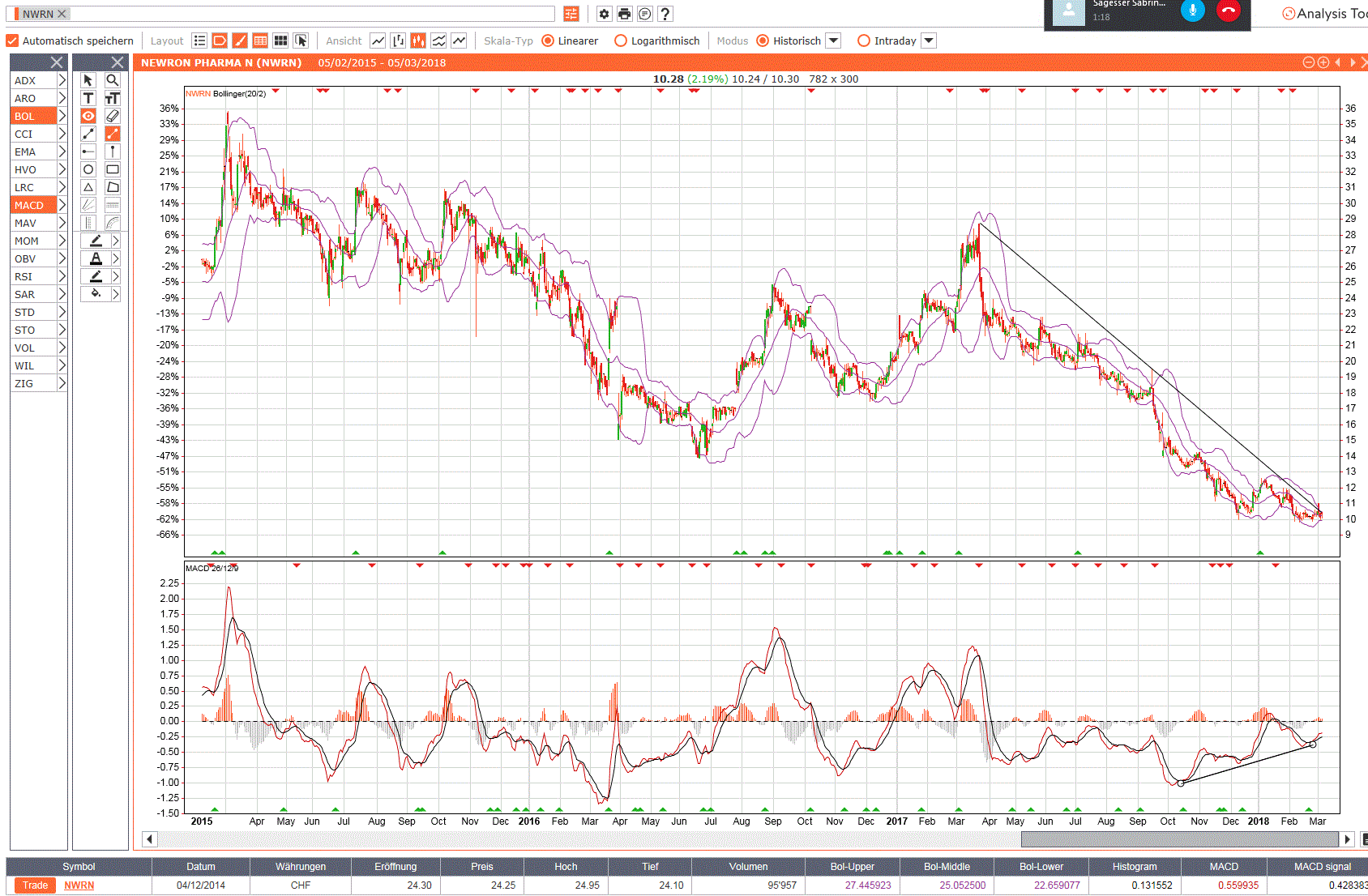Toggle Automatisch speichern checkbox
Viewport: 1368px width, 896px height.
(x=12, y=41)
